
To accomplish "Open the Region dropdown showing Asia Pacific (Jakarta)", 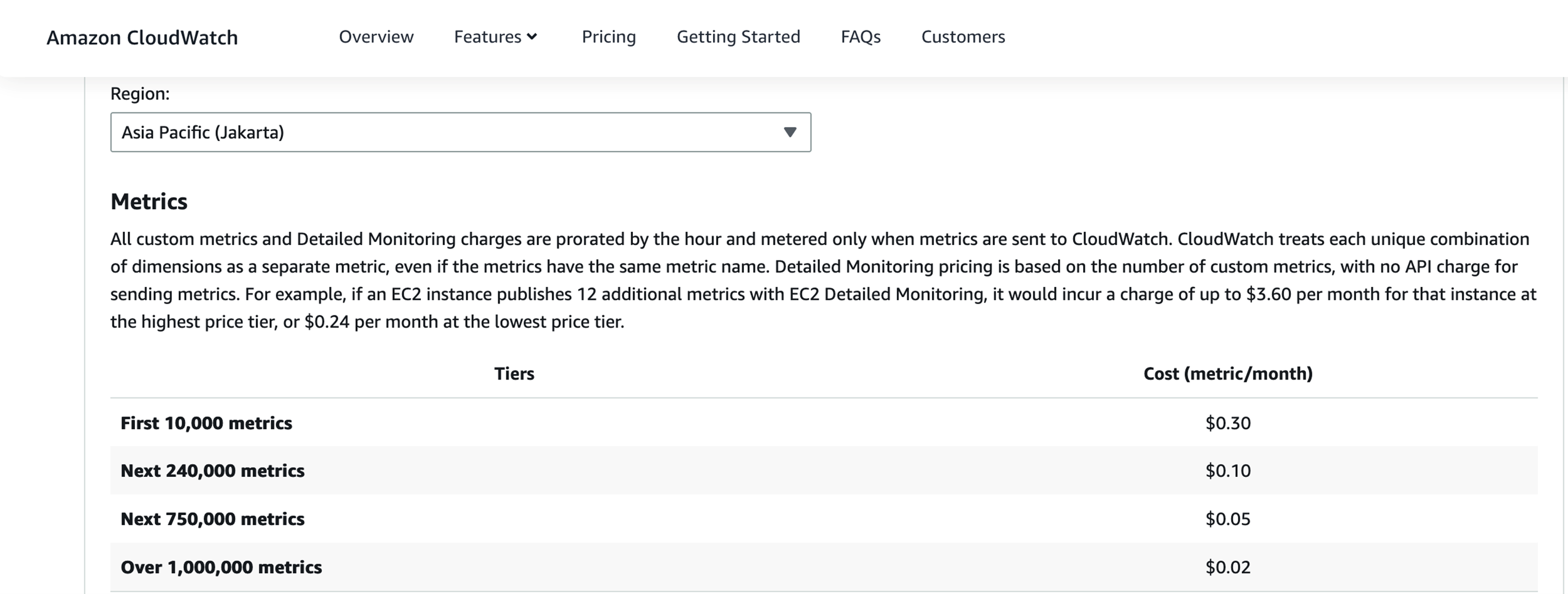I will point(461,132).
